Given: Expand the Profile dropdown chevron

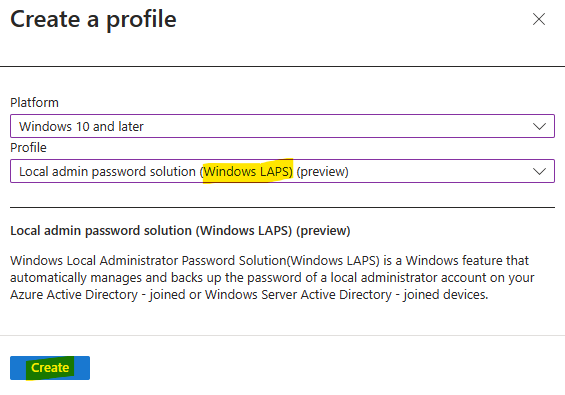Looking at the screenshot, I should (x=539, y=172).
